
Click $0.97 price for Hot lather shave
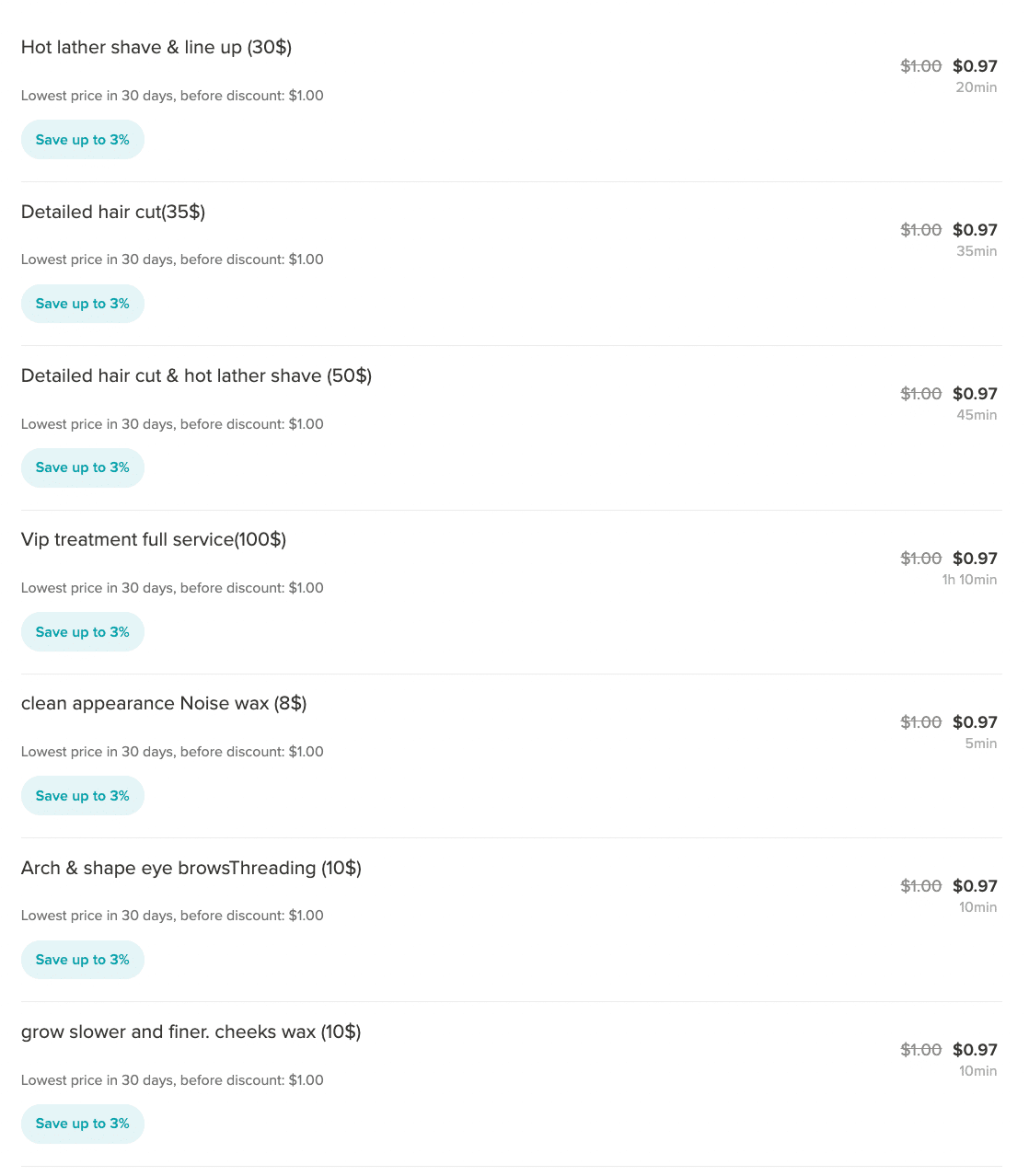click(x=975, y=66)
